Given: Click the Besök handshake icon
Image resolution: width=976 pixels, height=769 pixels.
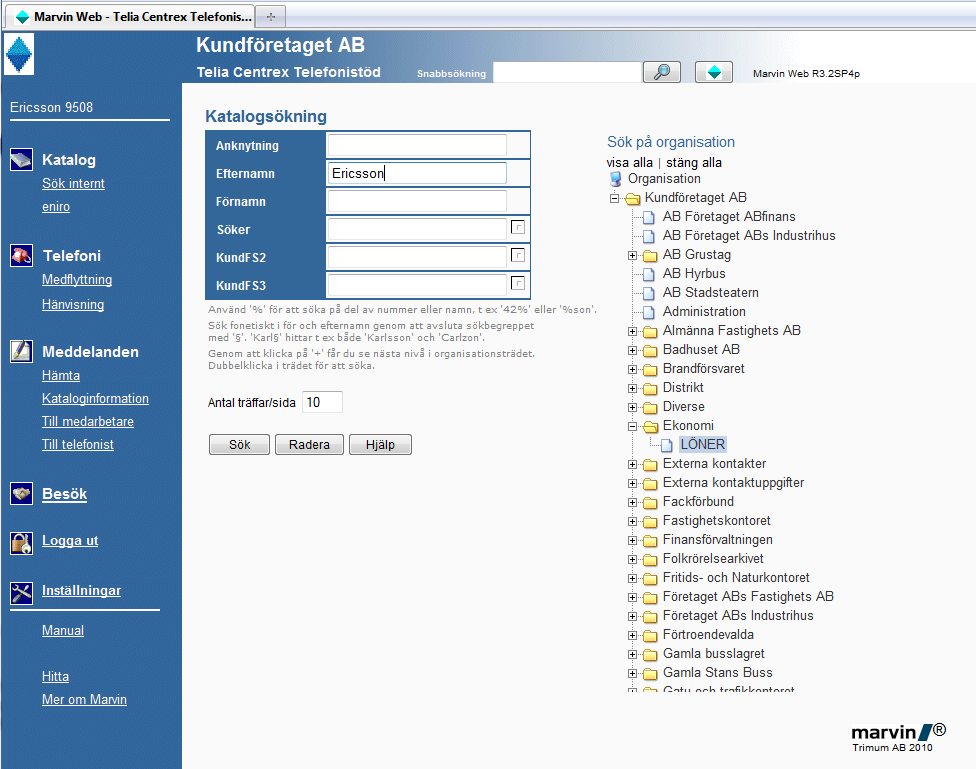Looking at the screenshot, I should (21, 494).
